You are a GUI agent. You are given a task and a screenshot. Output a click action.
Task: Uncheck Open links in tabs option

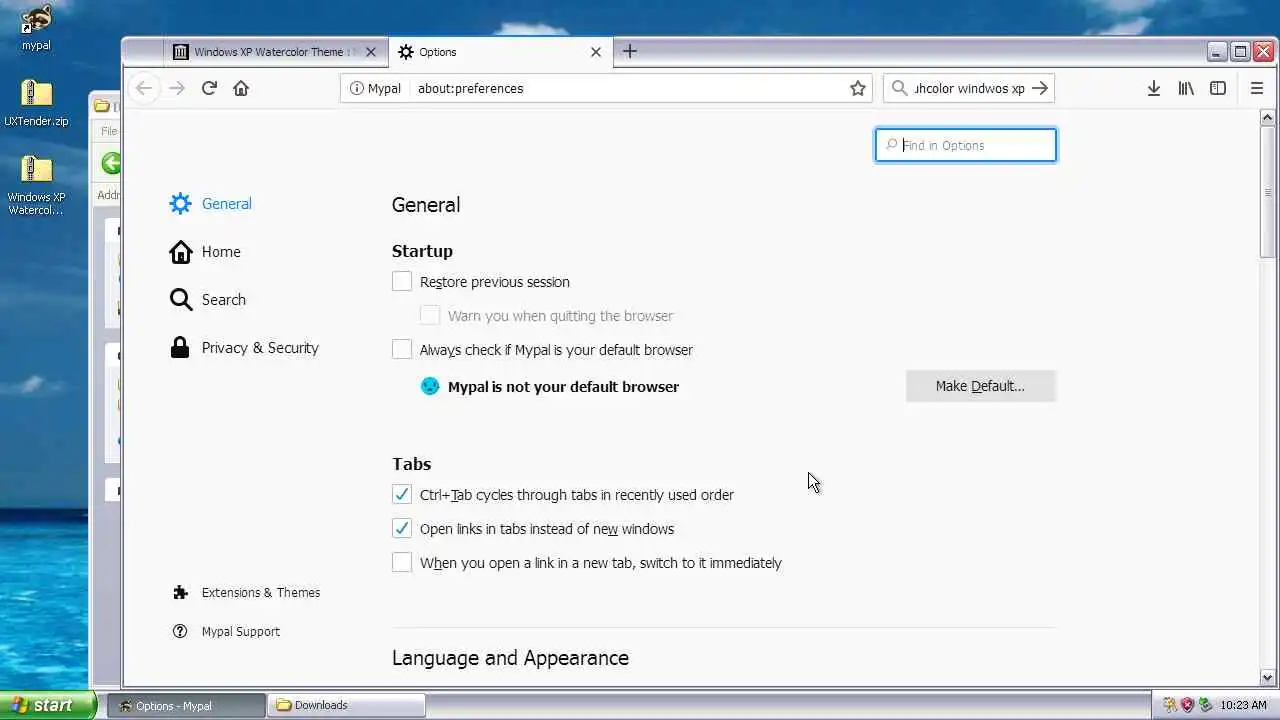402,529
